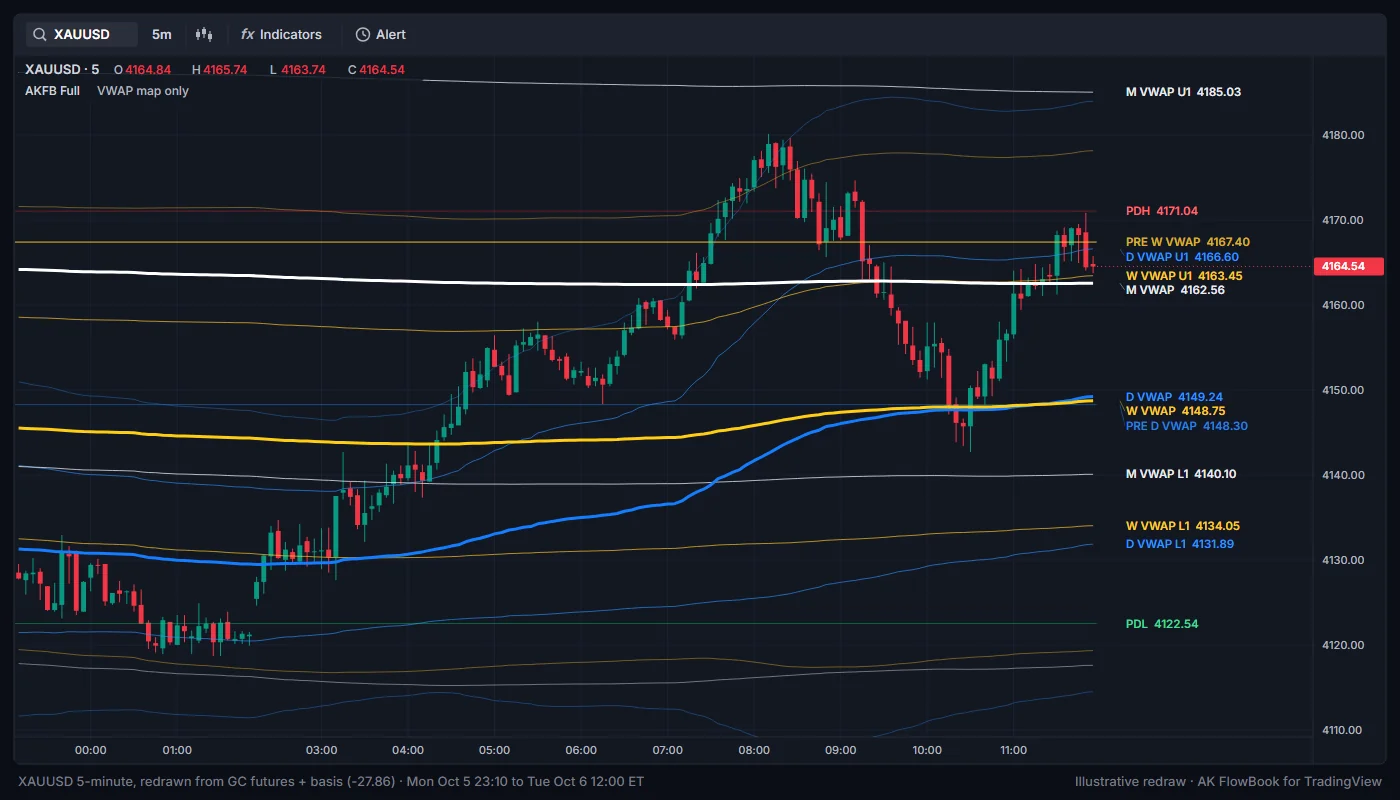The image size is (1400, 800).
Task: Click the 00:00 time axis label
Action: tap(91, 750)
